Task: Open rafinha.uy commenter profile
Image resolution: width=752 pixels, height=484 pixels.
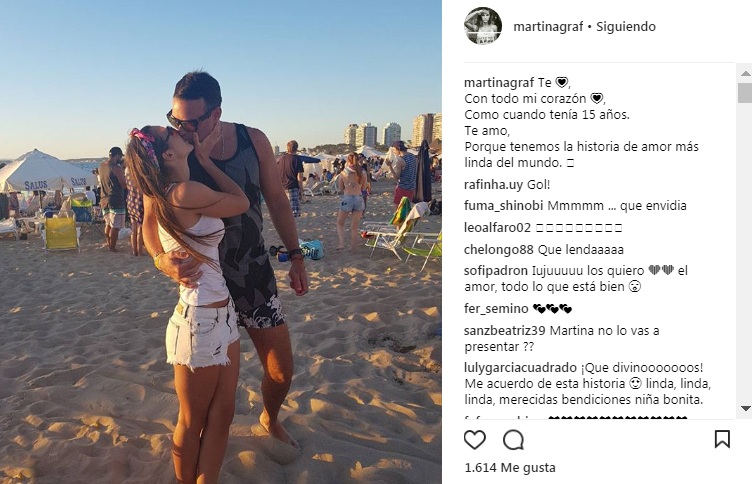Action: [494, 185]
